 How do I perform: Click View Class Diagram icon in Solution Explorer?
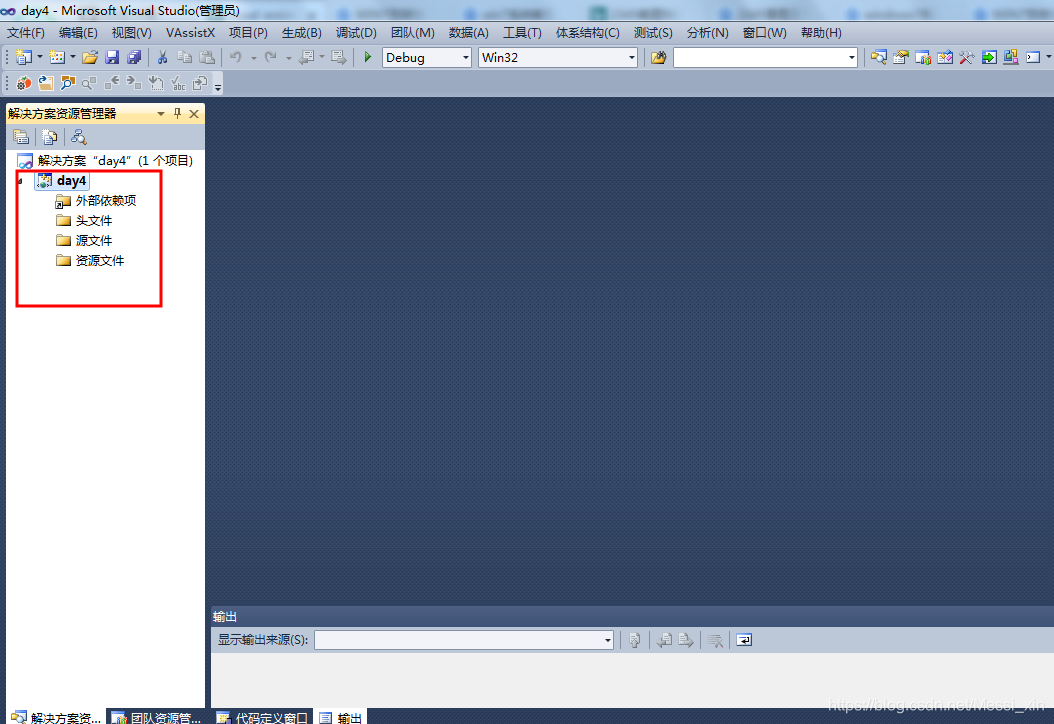point(79,137)
